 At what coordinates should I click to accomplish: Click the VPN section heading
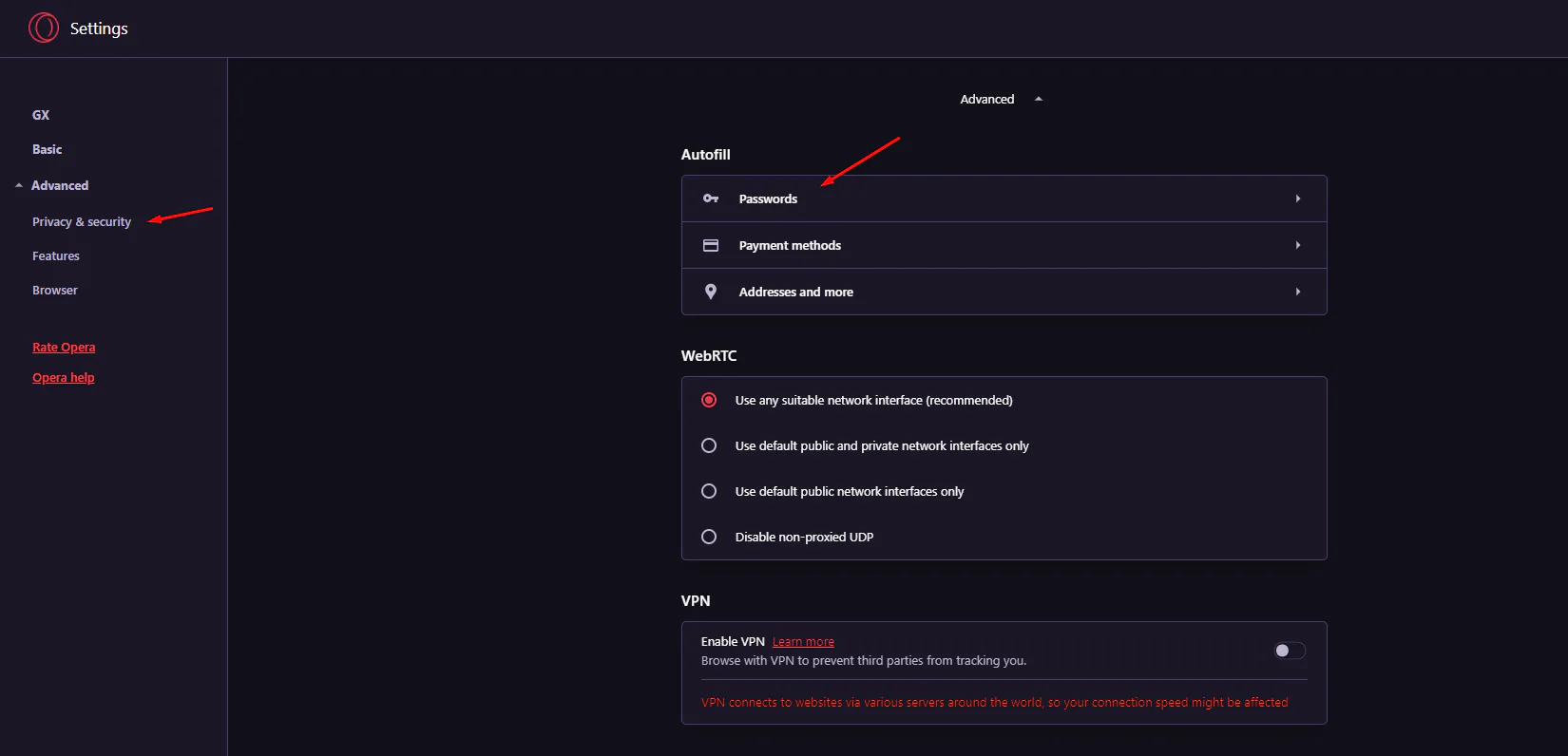tap(696, 600)
